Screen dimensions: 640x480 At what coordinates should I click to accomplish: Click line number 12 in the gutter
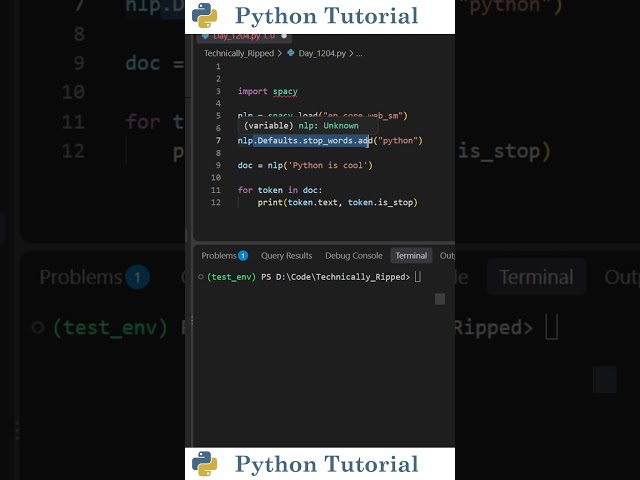coord(216,202)
